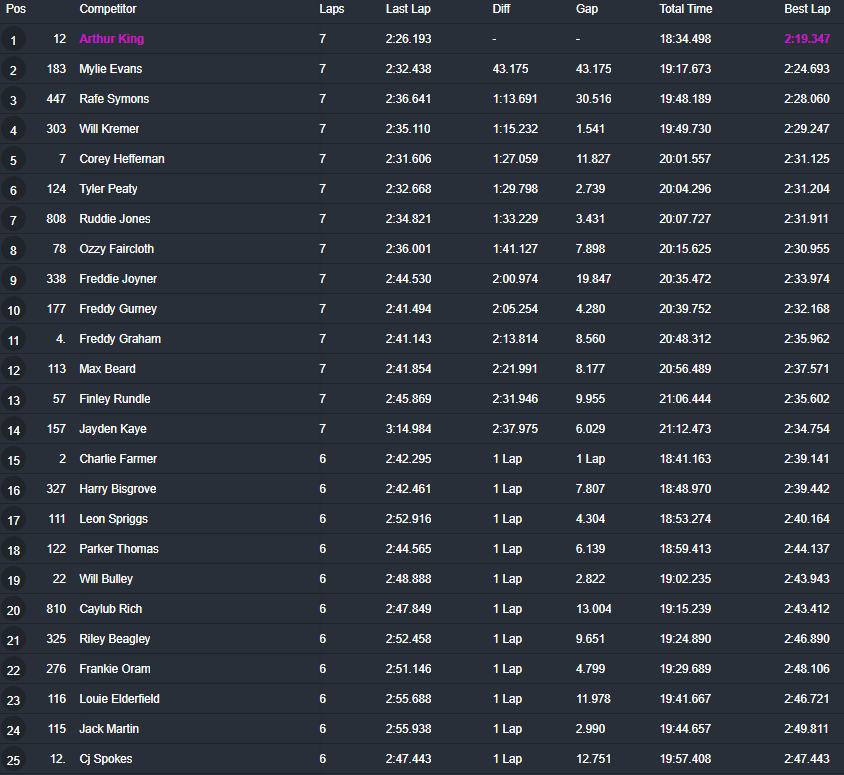Sort by Total Time column header
844x775 pixels.
coord(685,9)
